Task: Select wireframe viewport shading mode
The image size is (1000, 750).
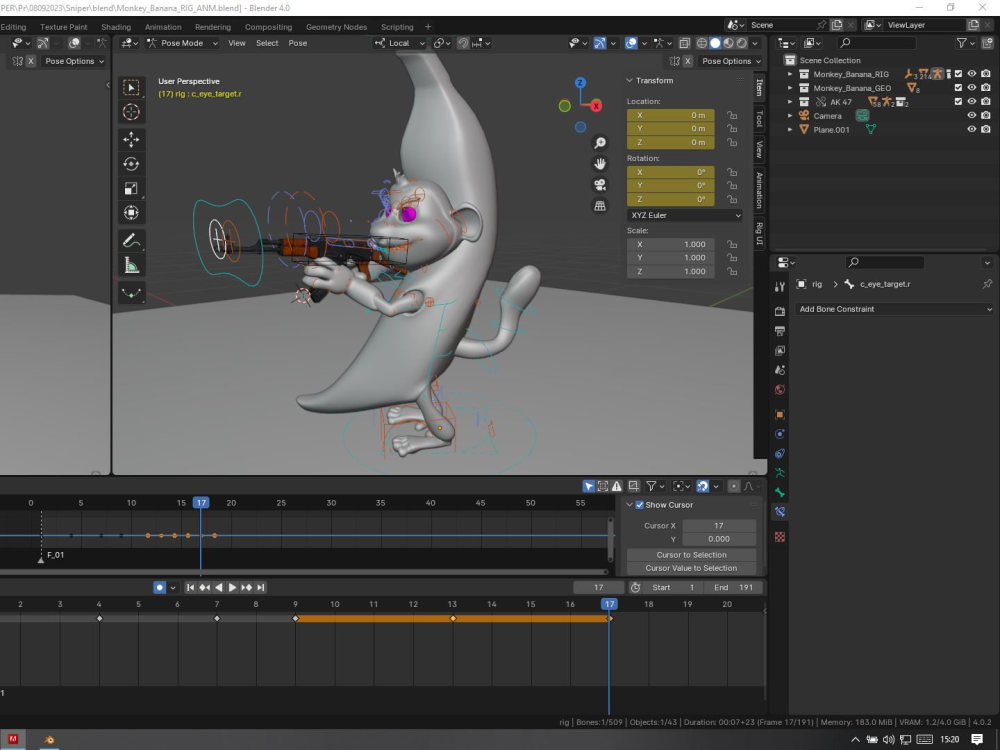Action: click(x=702, y=43)
